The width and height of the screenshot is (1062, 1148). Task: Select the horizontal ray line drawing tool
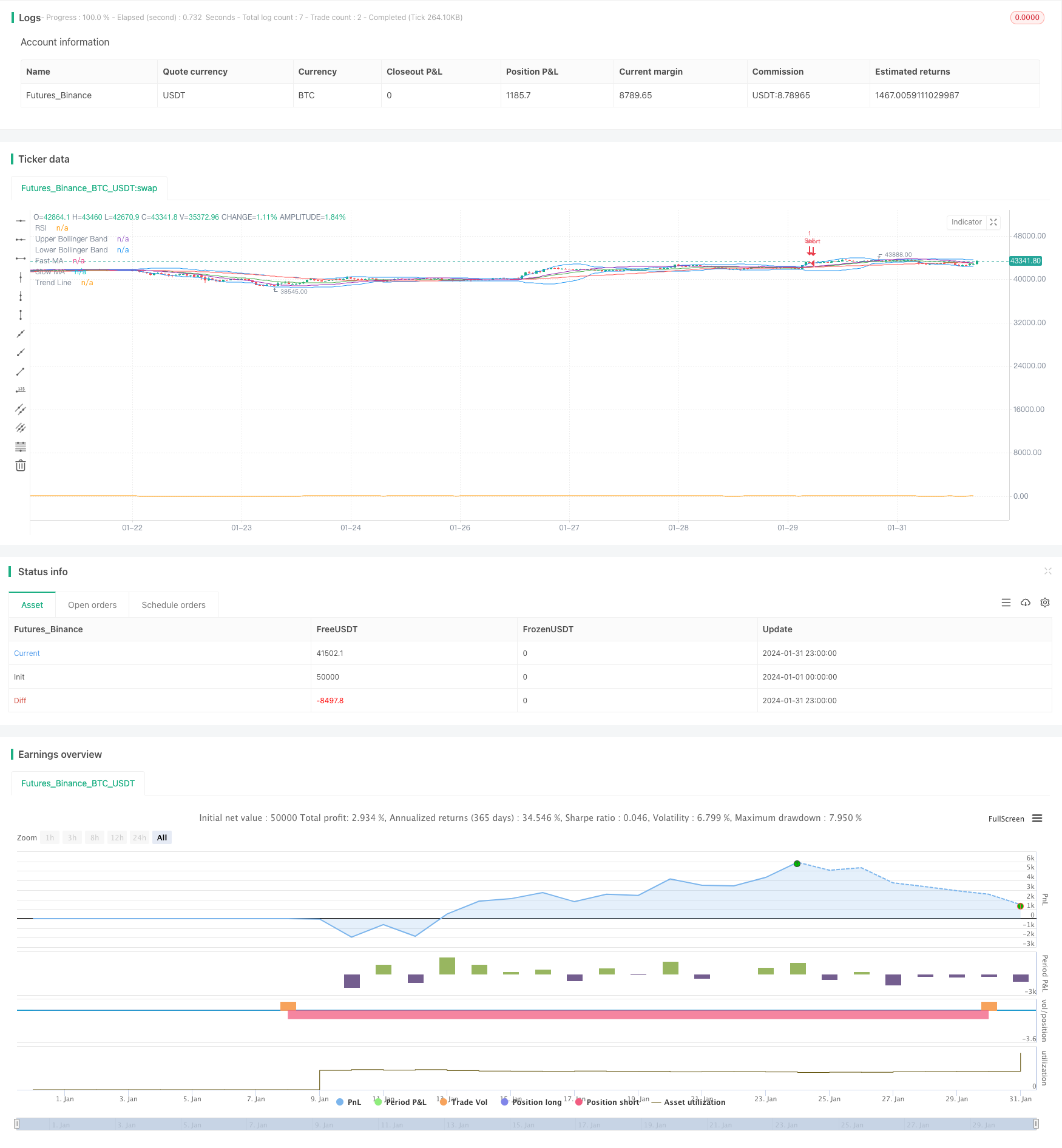[x=21, y=240]
